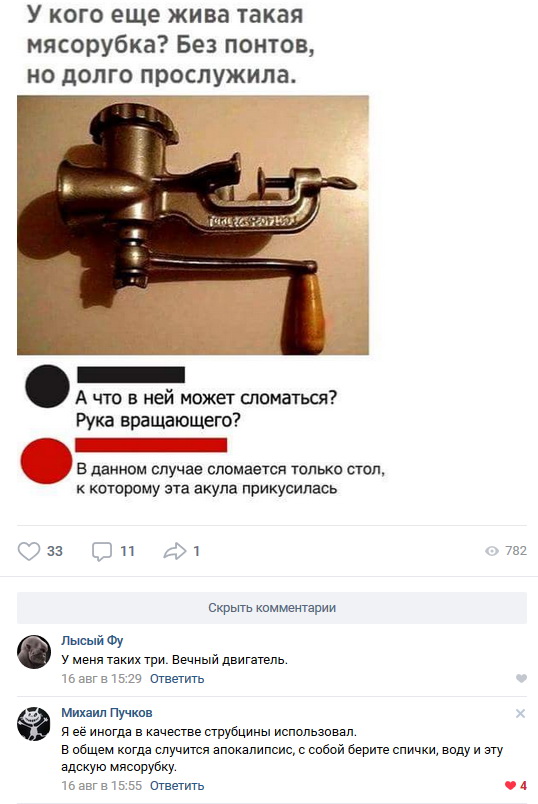Open the Лысый Фу profile avatar
This screenshot has width=538, height=804.
tap(34, 652)
